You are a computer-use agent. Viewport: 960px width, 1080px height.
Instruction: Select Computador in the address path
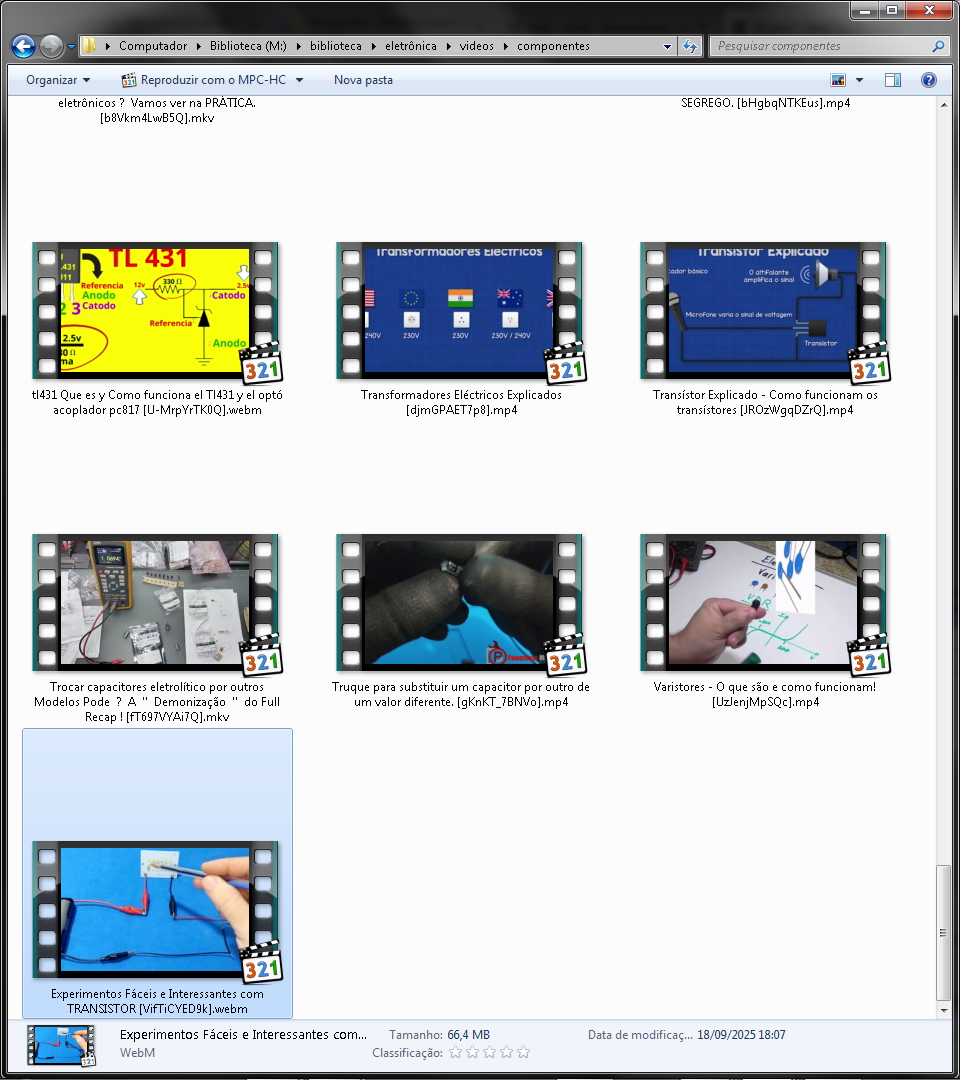pos(153,46)
